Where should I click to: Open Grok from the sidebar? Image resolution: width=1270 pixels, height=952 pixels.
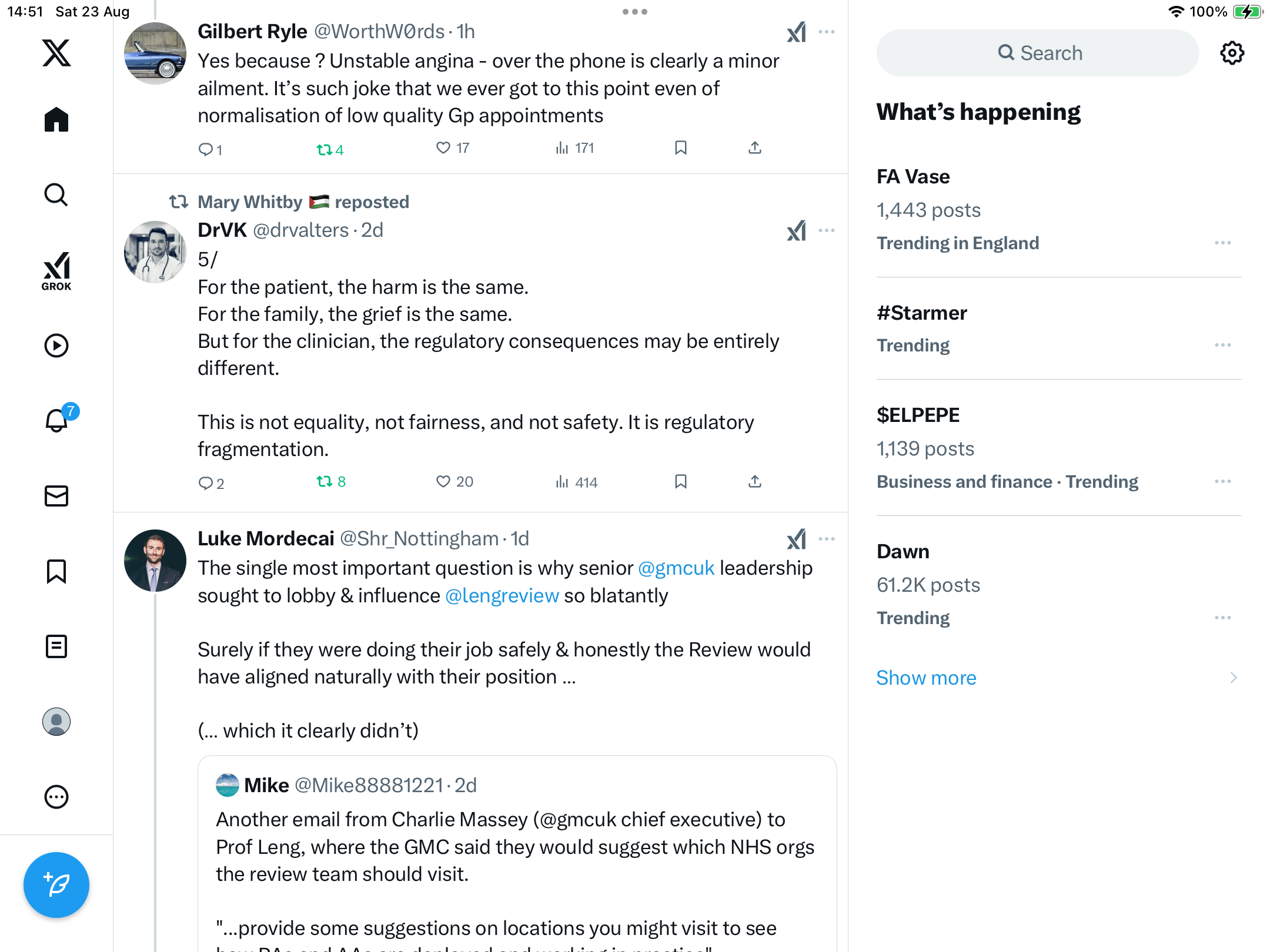tap(56, 271)
